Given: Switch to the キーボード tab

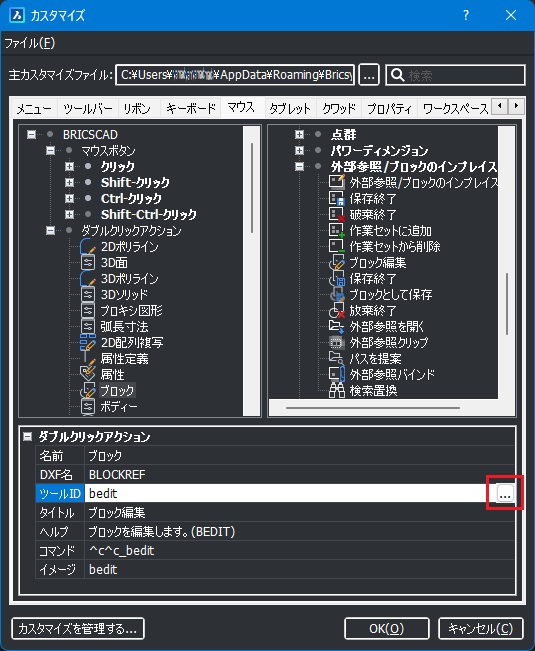Looking at the screenshot, I should tap(191, 109).
